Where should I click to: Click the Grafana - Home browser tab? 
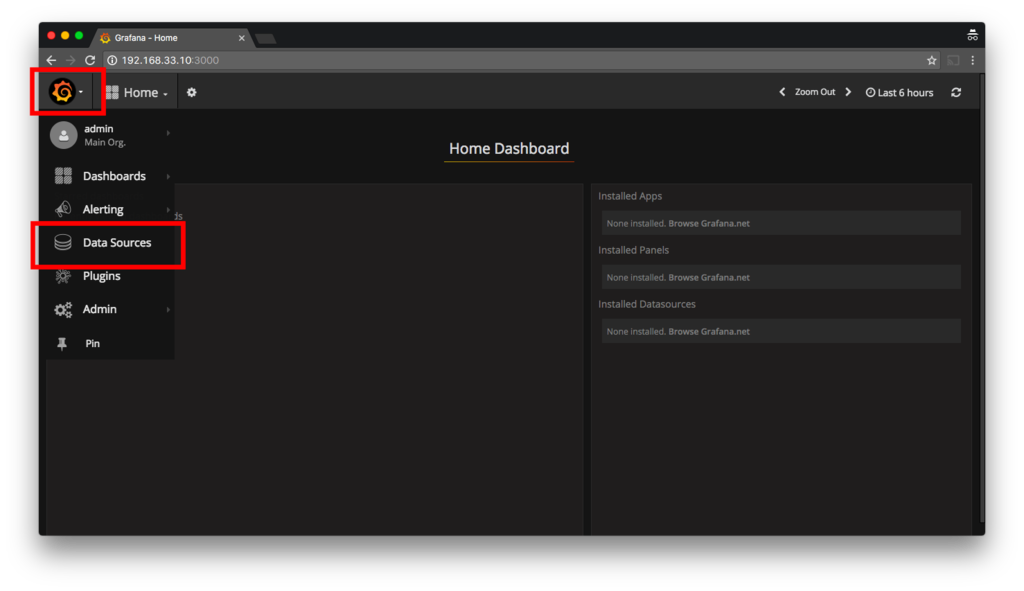170,38
